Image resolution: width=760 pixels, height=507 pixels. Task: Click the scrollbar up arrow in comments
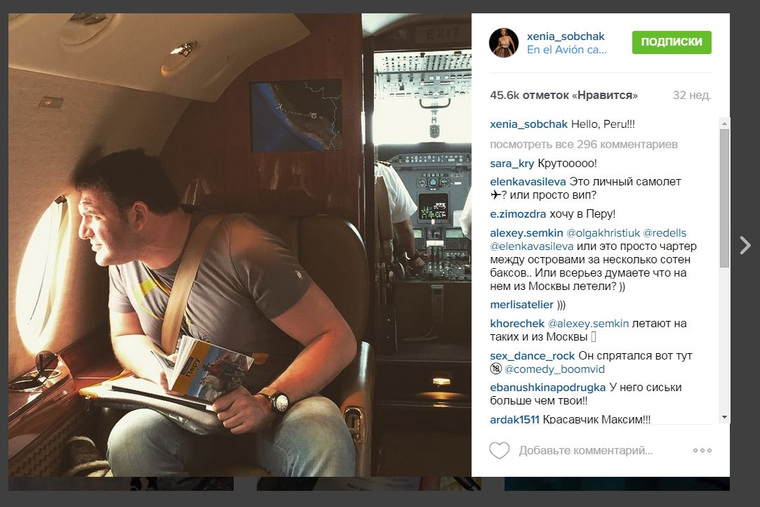[724, 124]
